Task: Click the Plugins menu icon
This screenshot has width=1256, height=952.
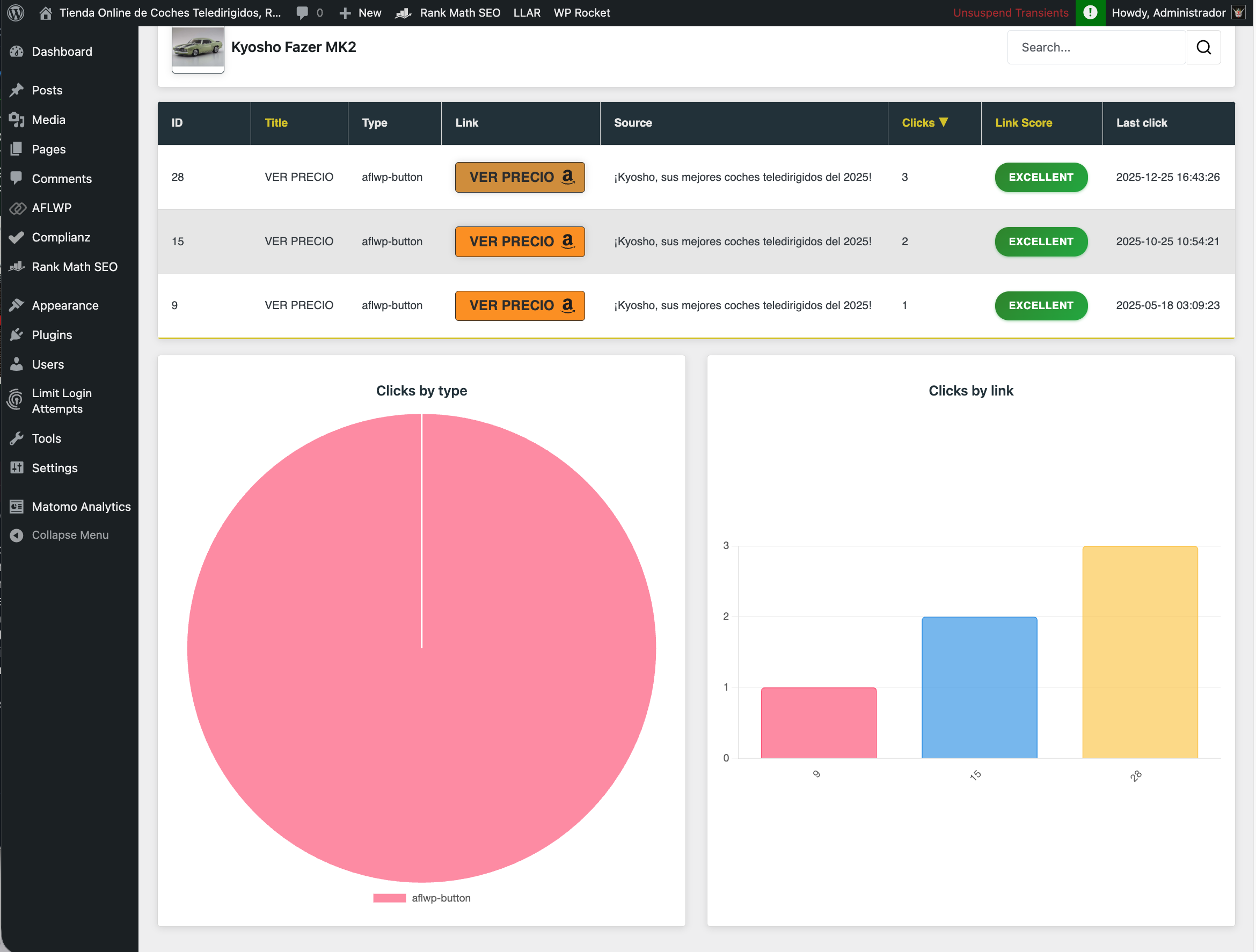Action: (17, 335)
